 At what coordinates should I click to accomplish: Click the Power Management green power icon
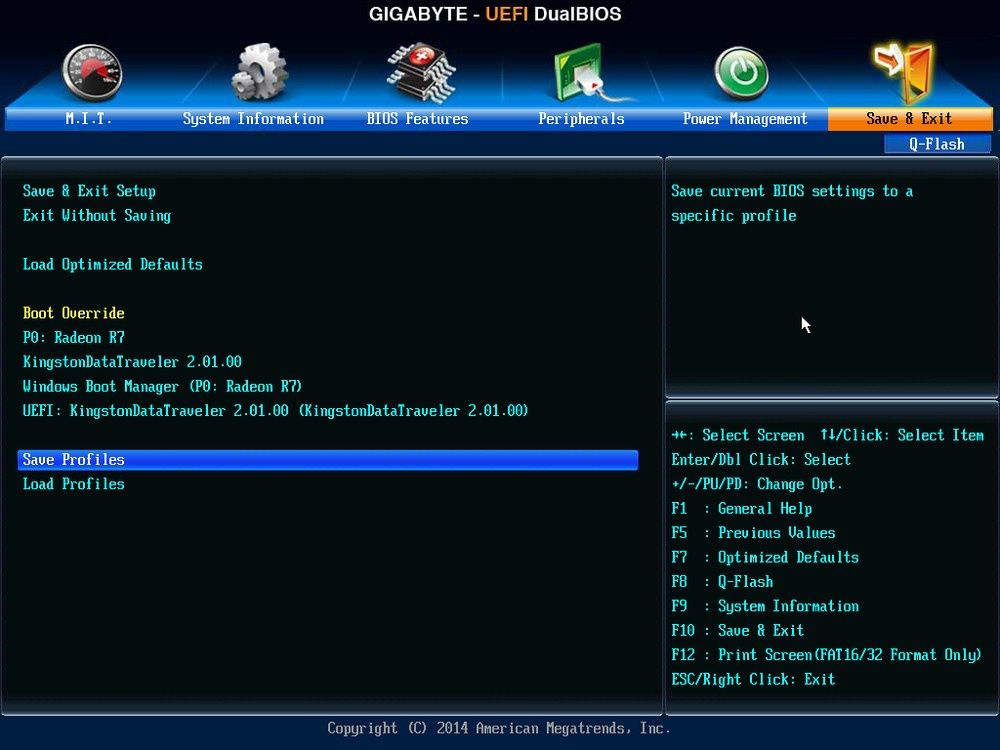[x=741, y=73]
